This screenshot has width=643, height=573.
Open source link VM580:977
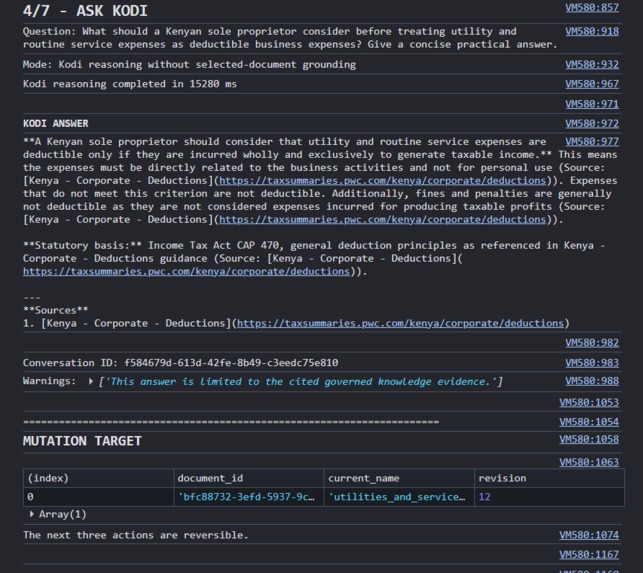click(x=592, y=142)
